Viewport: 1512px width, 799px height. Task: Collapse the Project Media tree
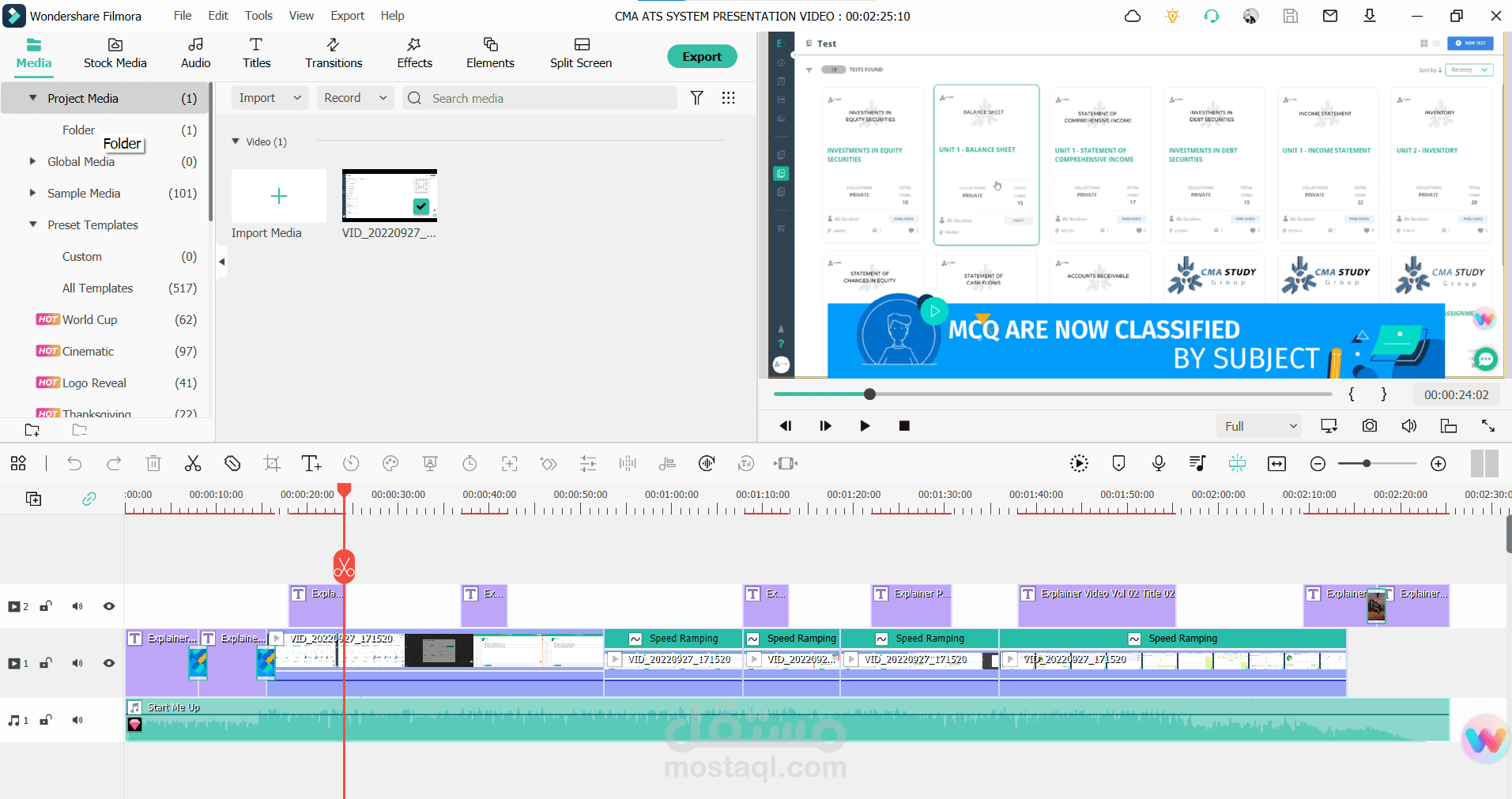coord(33,98)
